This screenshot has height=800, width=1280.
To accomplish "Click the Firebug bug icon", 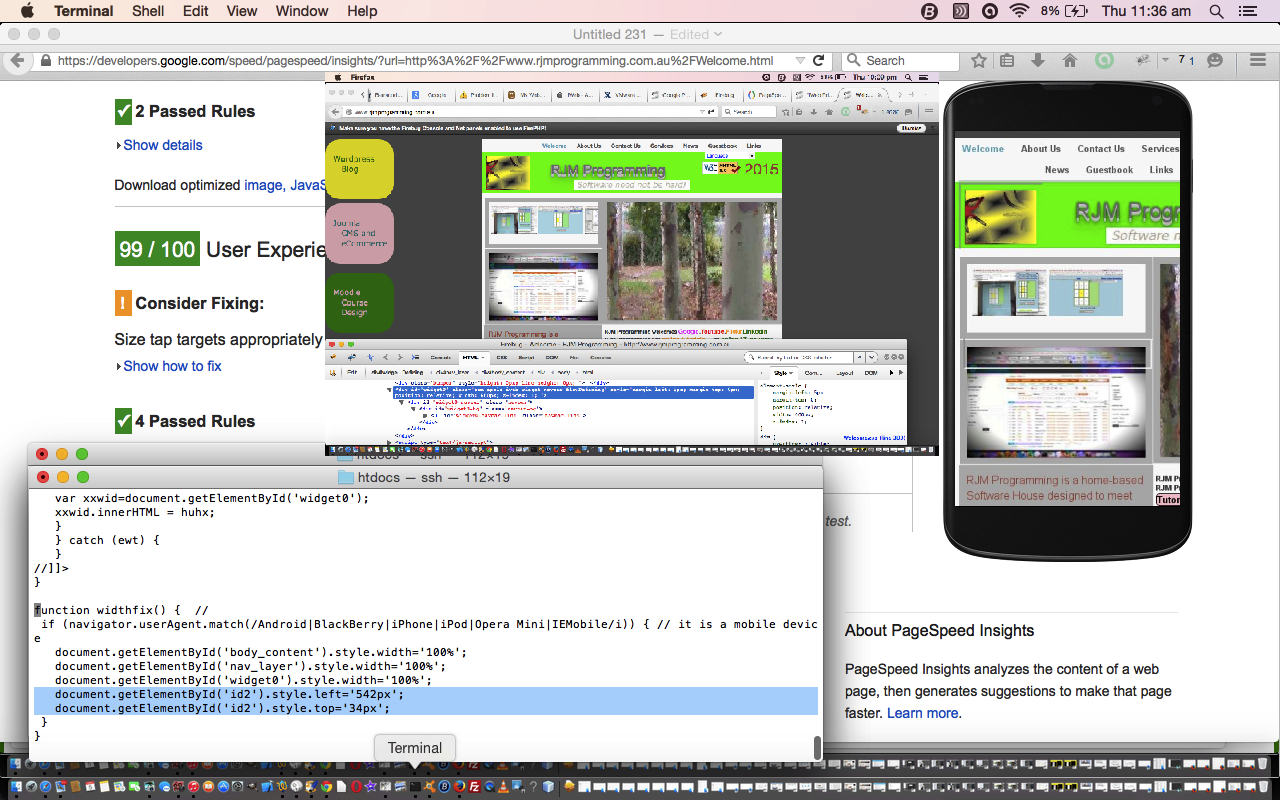I will [1142, 61].
